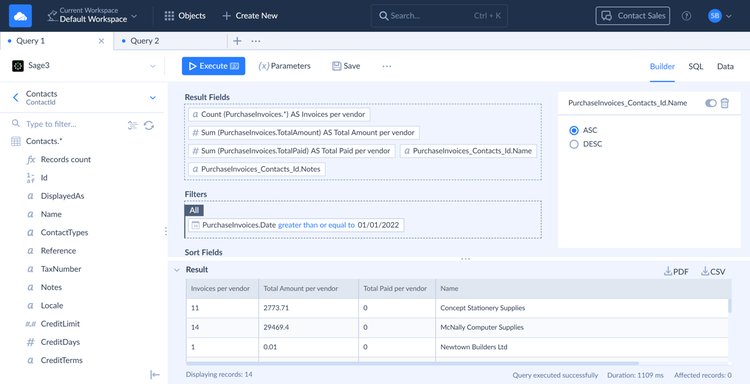
Task: Open the Objects grid menu
Action: pos(185,16)
